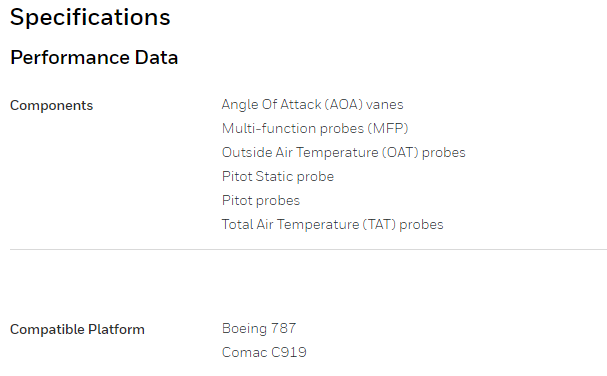This screenshot has height=376, width=607.
Task: Click the horizontal divider below Components
Action: pos(309,250)
